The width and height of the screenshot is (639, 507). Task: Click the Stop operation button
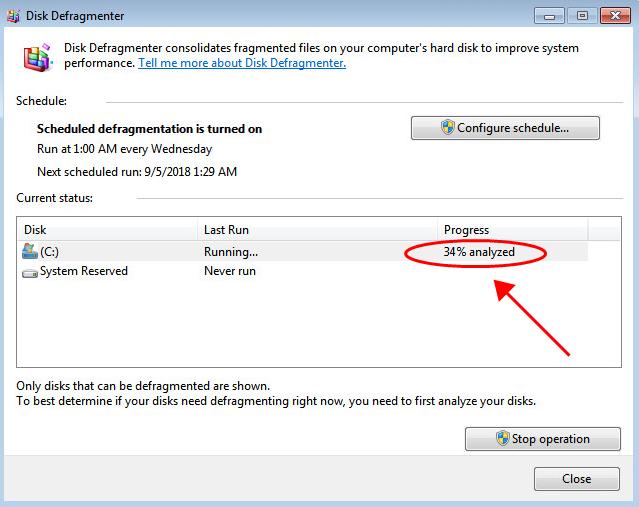click(543, 439)
